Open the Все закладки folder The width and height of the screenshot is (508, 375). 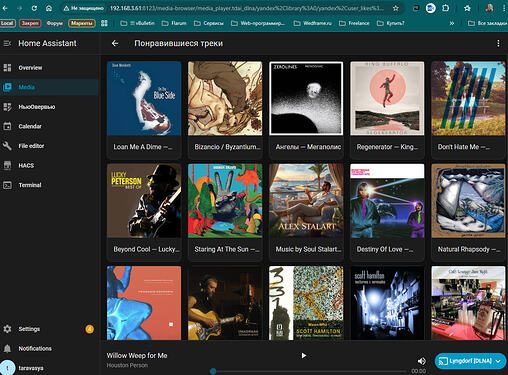(x=487, y=23)
